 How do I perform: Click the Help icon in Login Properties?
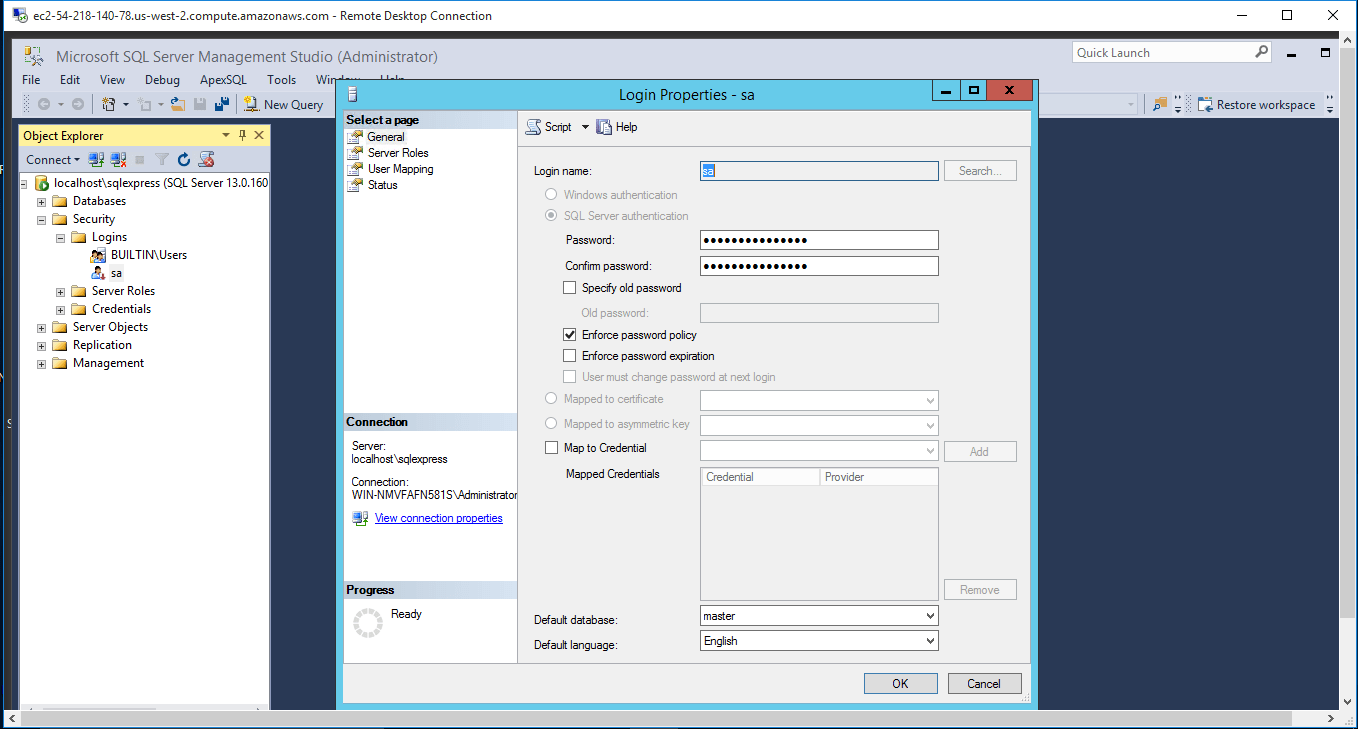pyautogui.click(x=604, y=127)
